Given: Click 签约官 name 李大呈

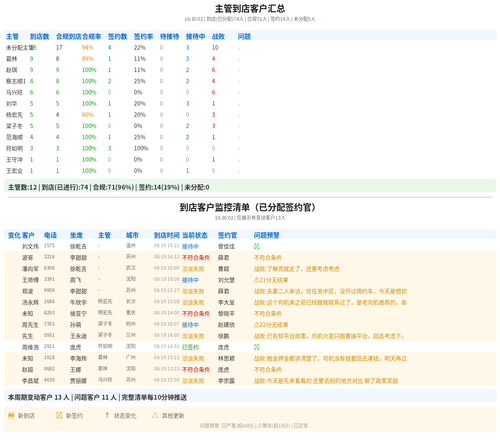Looking at the screenshot, I should (x=226, y=303).
